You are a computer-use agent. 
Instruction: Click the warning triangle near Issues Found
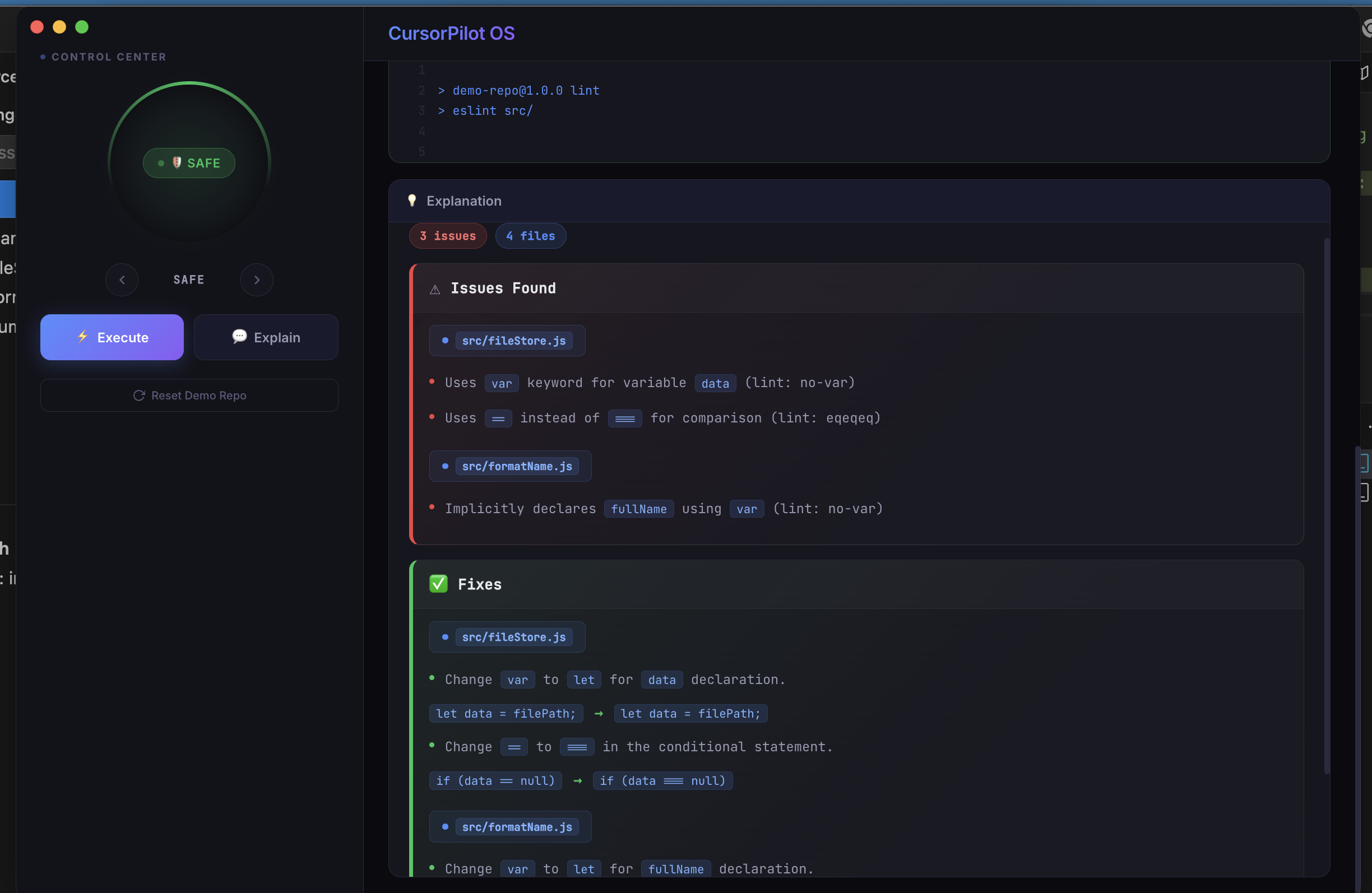pyautogui.click(x=435, y=289)
